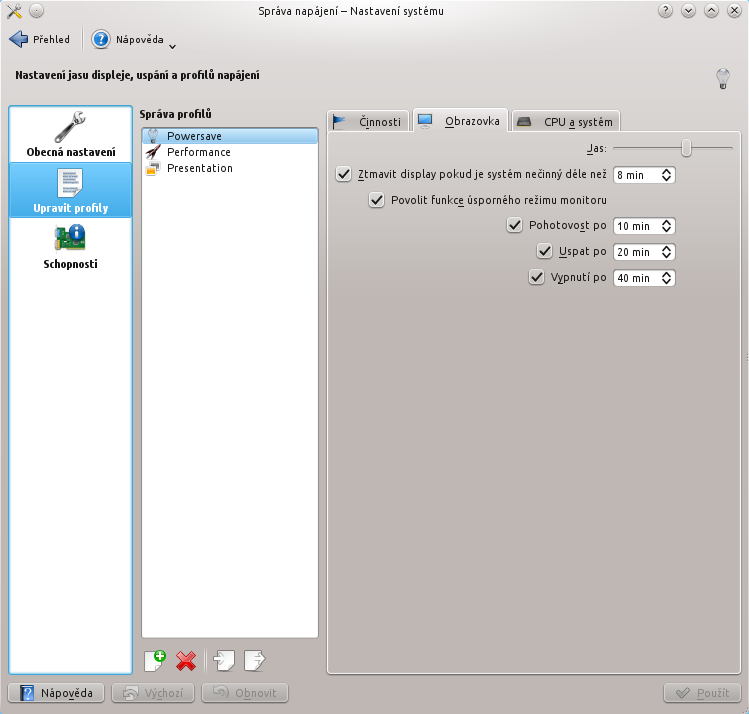Click the Použít button

click(x=702, y=693)
